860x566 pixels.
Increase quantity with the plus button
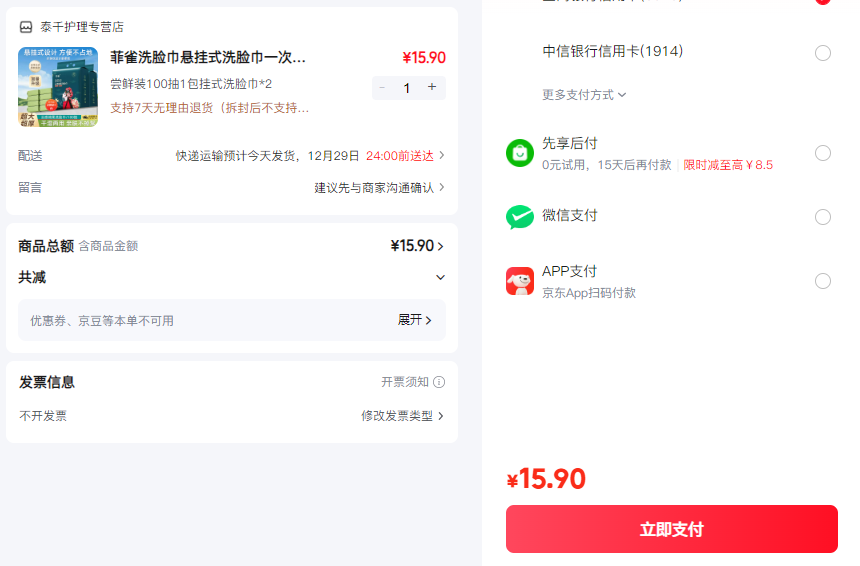pos(432,88)
